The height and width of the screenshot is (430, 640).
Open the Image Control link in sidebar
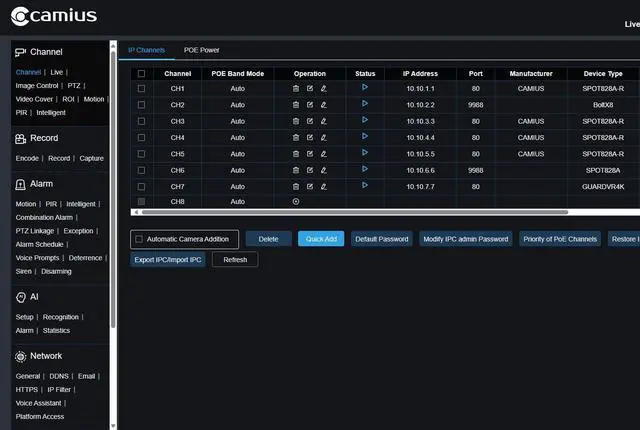tap(38, 86)
